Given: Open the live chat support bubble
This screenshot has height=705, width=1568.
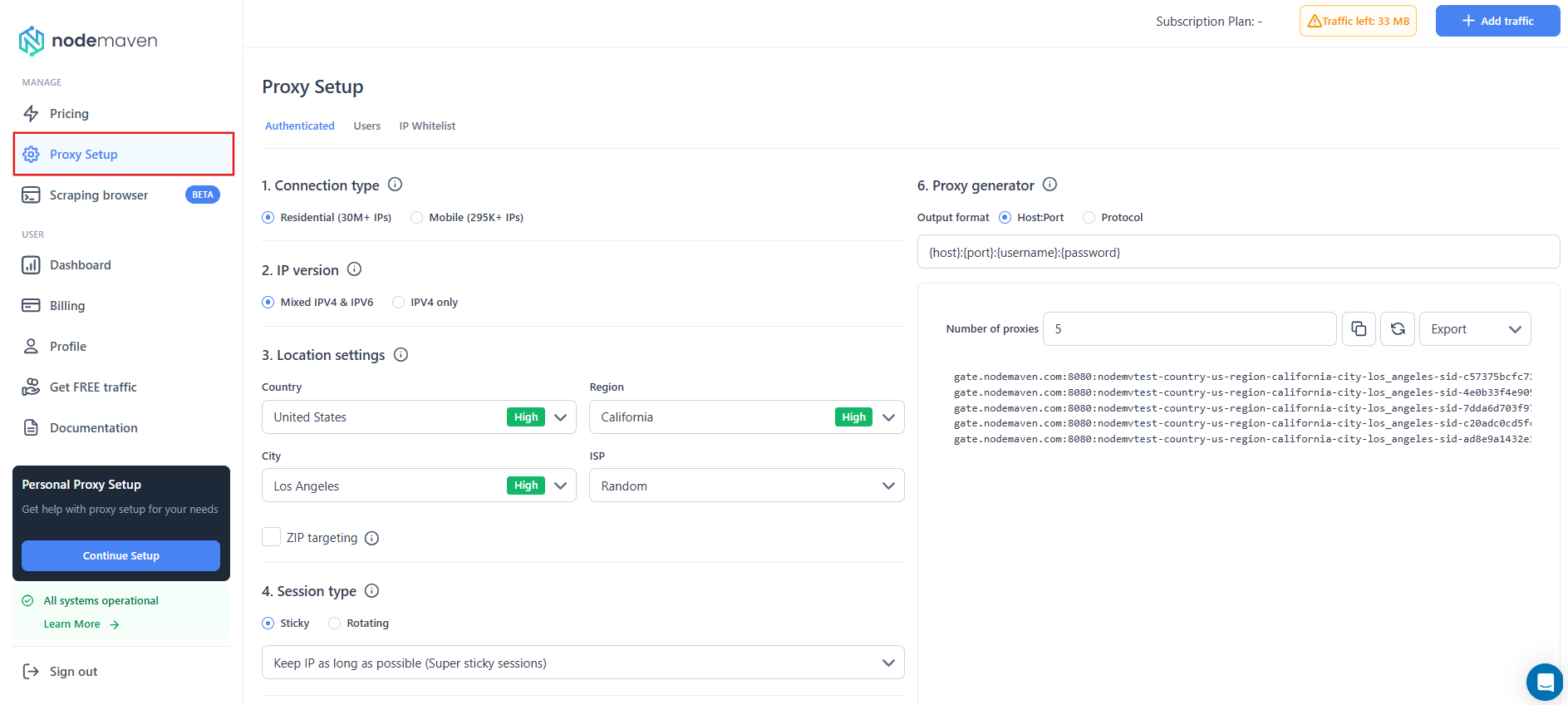Looking at the screenshot, I should [1545, 683].
